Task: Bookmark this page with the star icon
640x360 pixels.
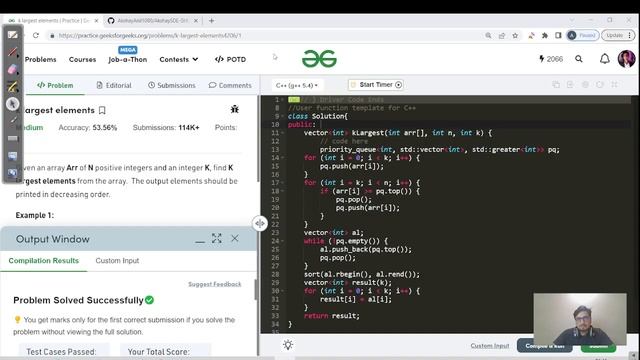Action: click(515, 36)
